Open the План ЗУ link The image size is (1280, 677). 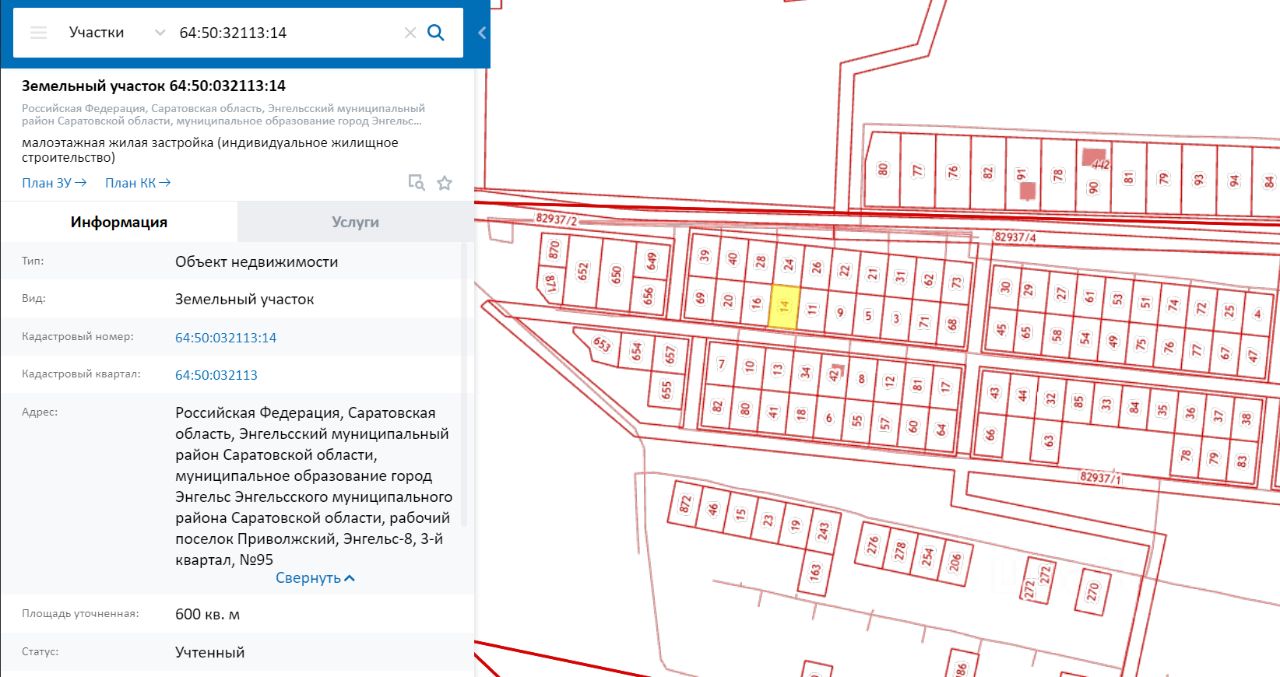coord(54,182)
